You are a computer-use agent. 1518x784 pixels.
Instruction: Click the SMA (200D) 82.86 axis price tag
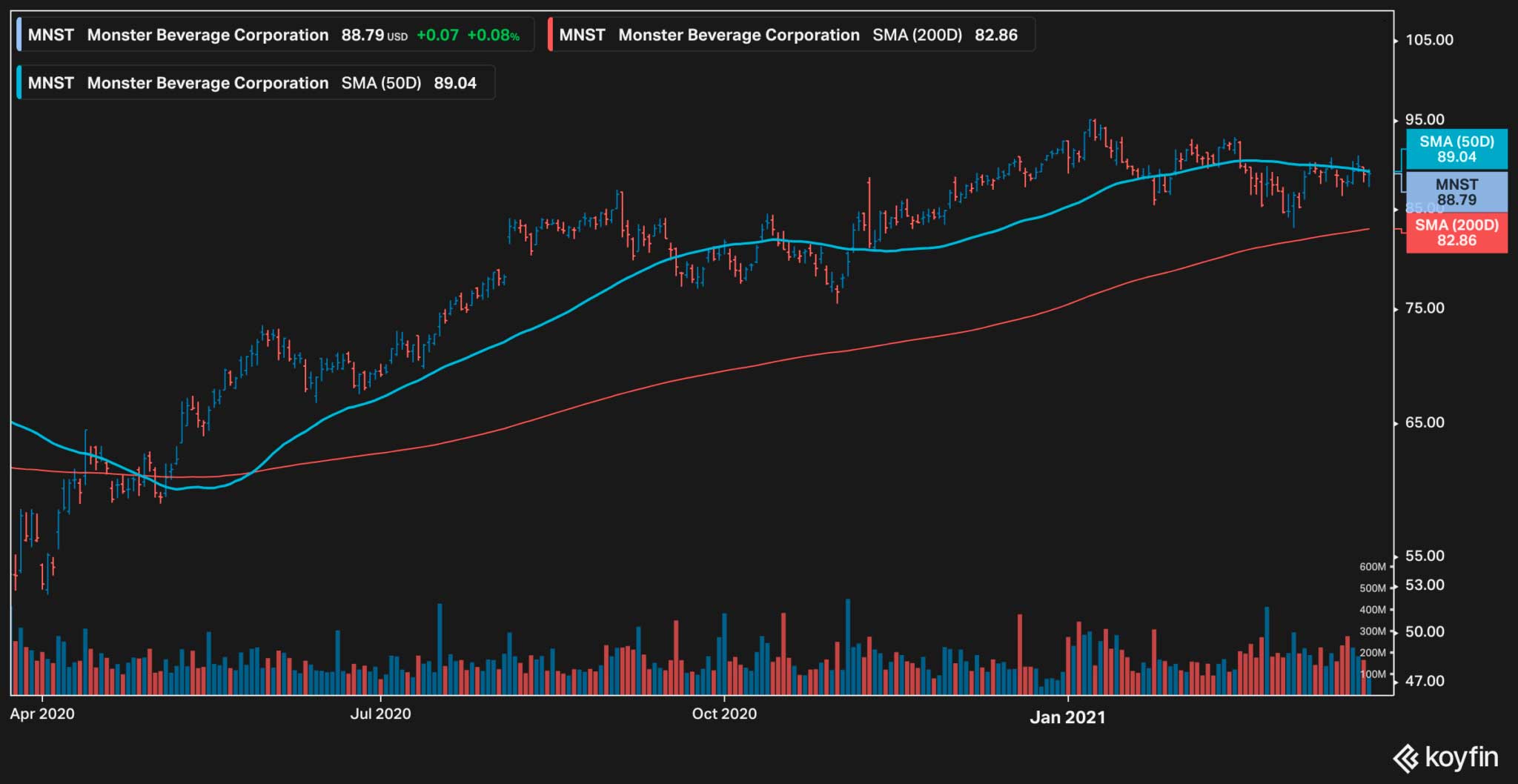tap(1456, 233)
